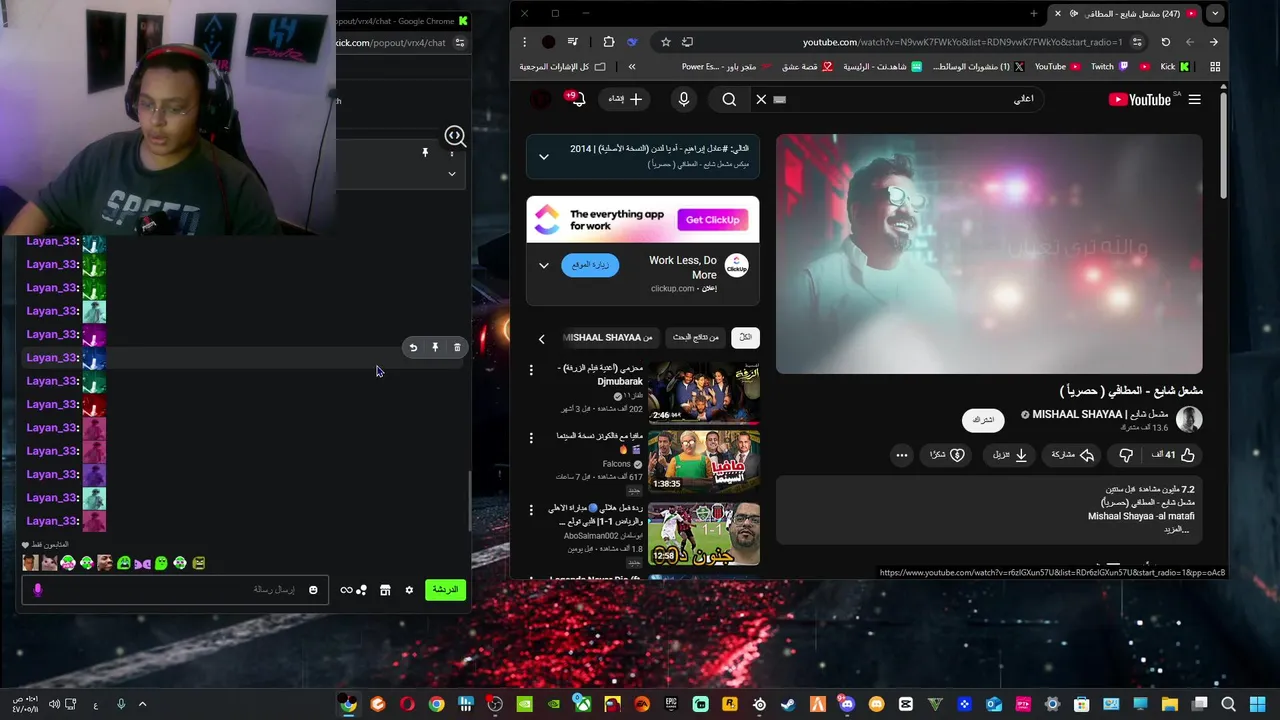Like the video with 41K likes
This screenshot has width=1280, height=720.
tap(1173, 455)
